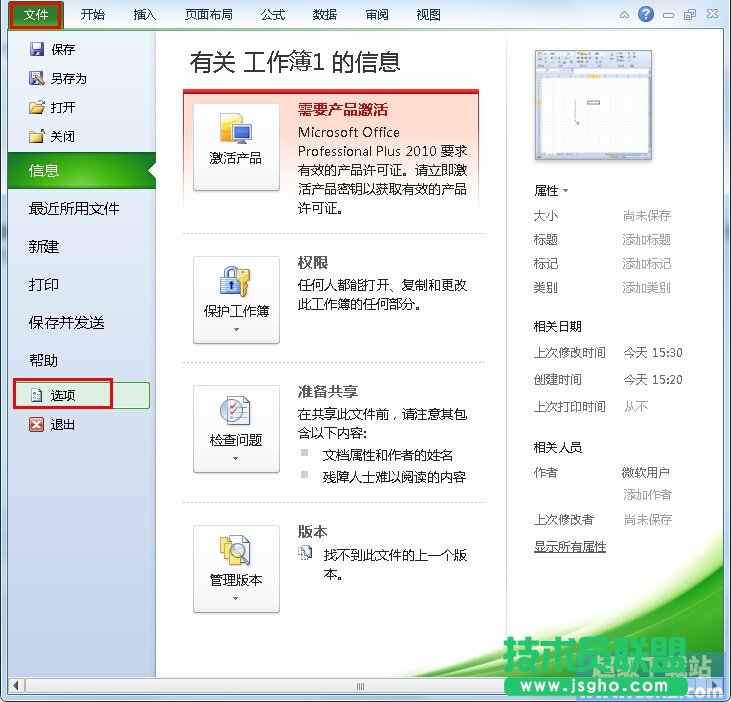Image resolution: width=731 pixels, height=702 pixels.
Task: Click 添加作者 field
Action: click(x=648, y=494)
